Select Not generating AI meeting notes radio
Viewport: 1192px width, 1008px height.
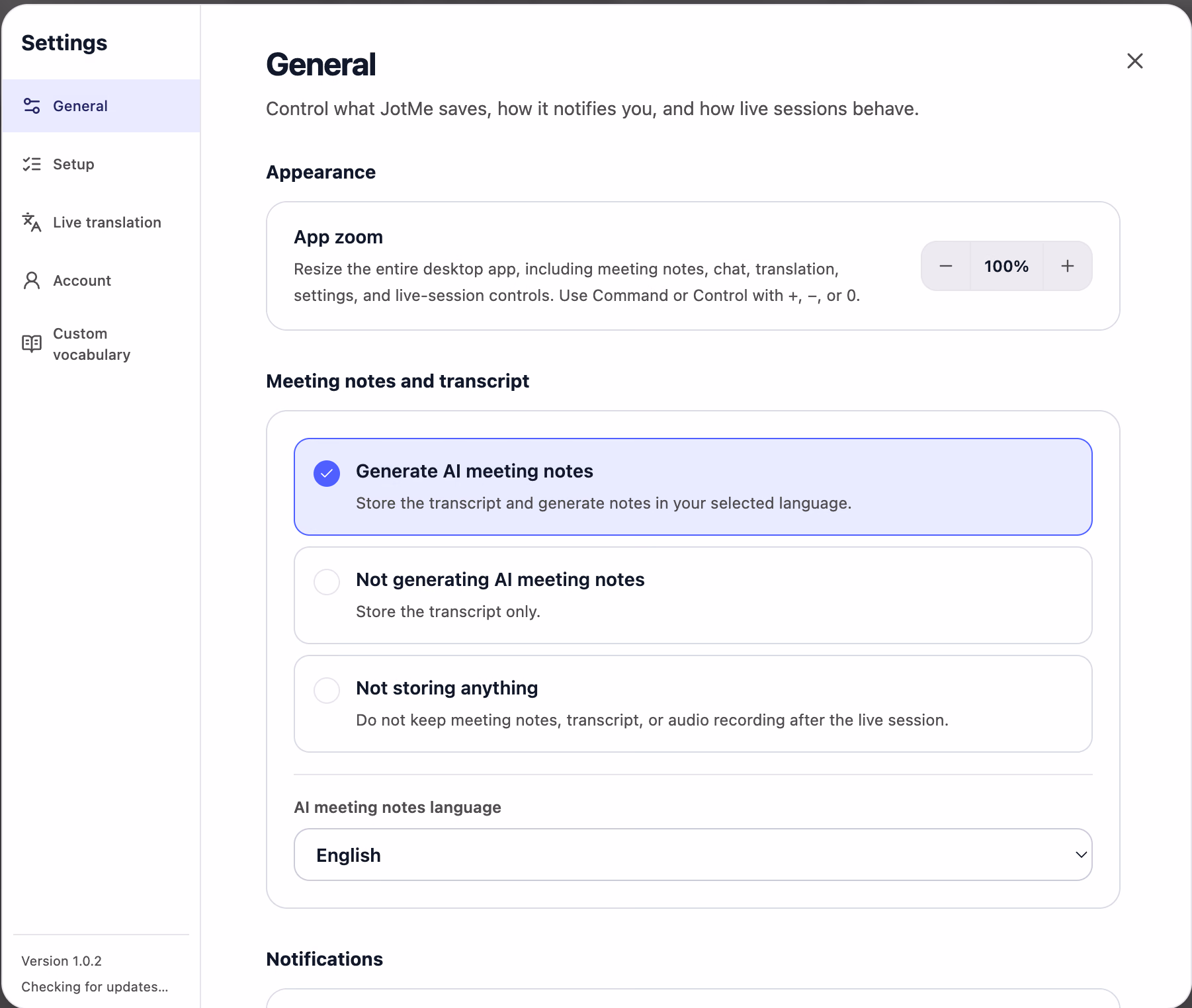click(327, 582)
